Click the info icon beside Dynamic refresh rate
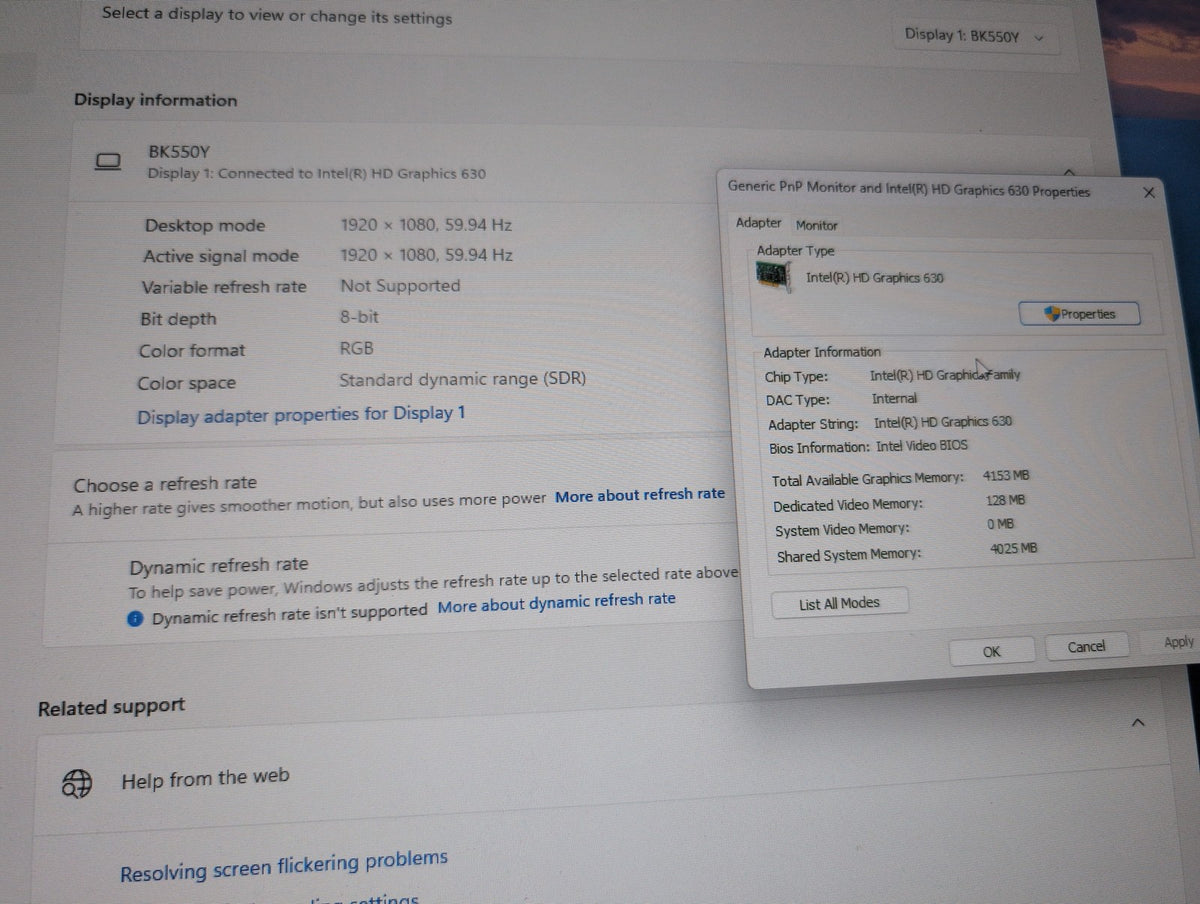Viewport: 1200px width, 904px height. point(136,619)
